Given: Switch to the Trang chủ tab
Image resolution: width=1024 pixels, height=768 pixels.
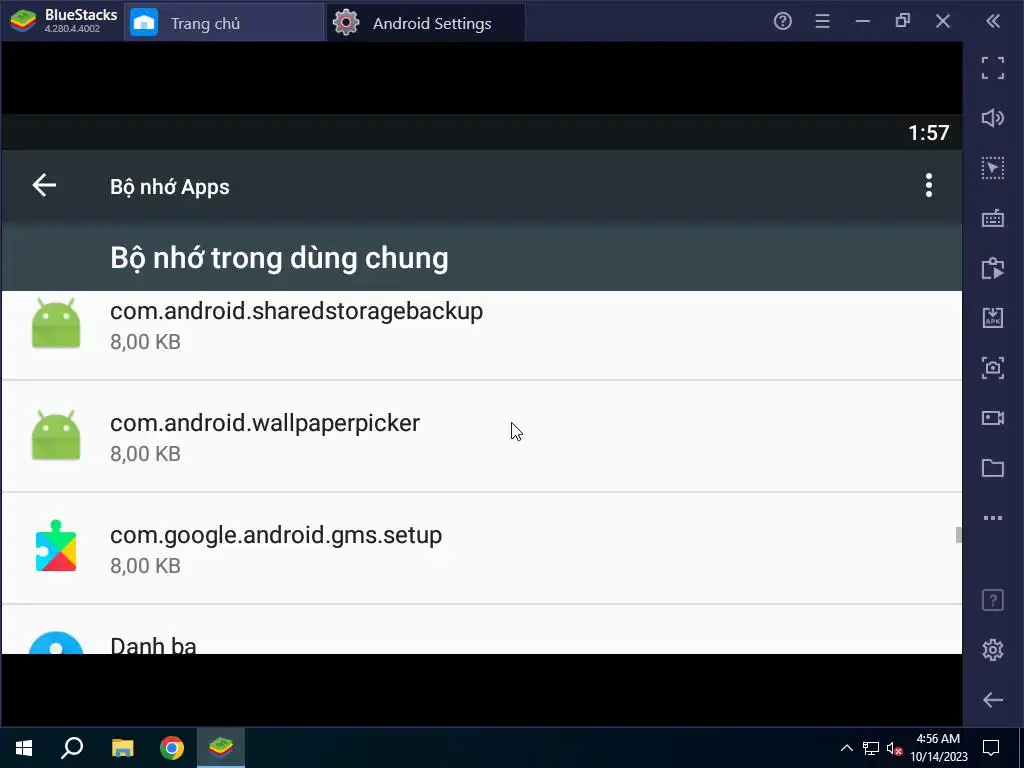Looking at the screenshot, I should click(x=223, y=23).
